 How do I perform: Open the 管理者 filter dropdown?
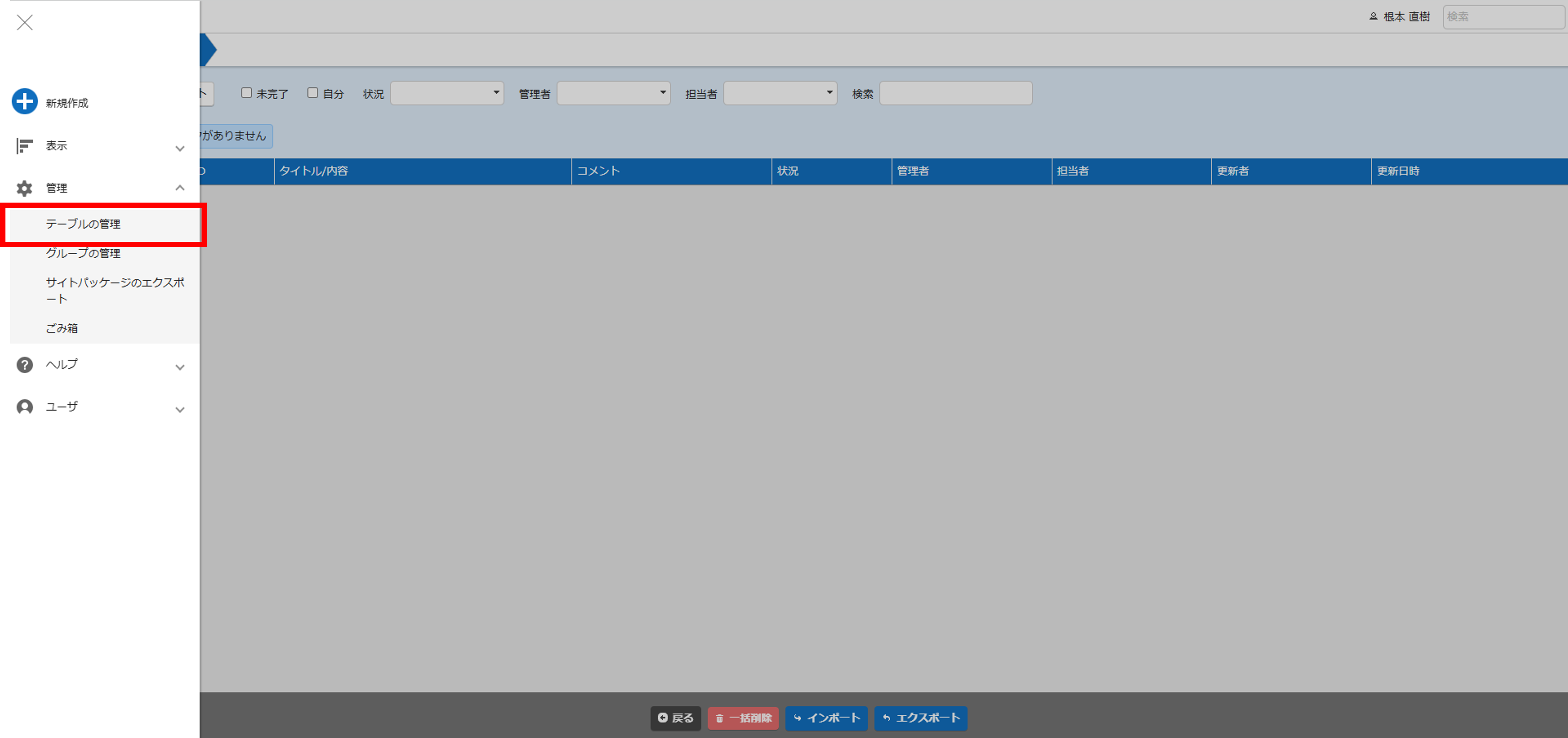[613, 93]
